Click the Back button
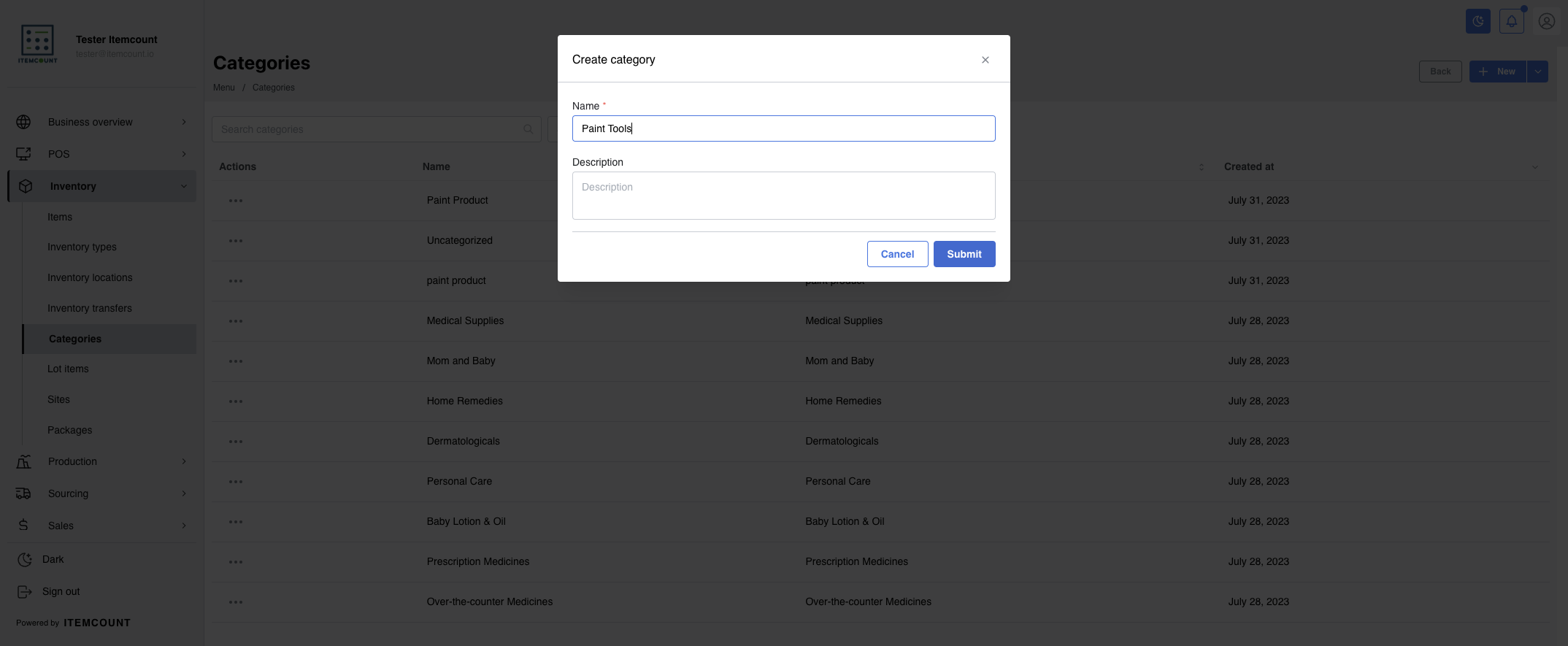 pyautogui.click(x=1440, y=72)
